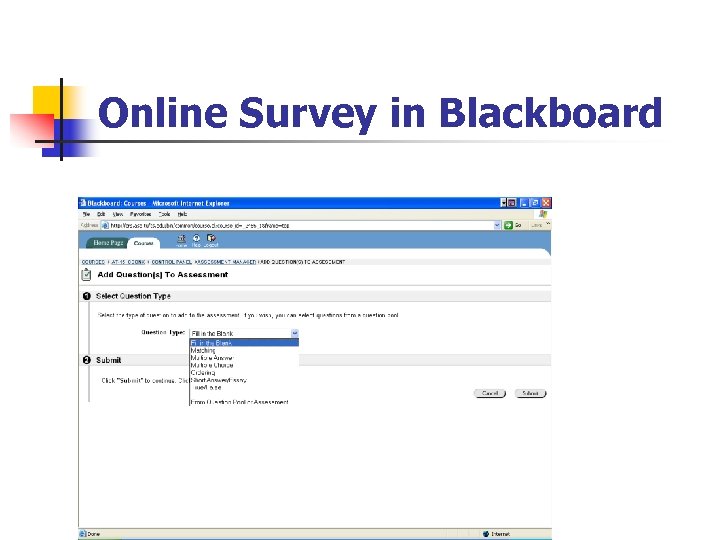Select Fill in the Blank option
The height and width of the screenshot is (540, 720).
244,343
